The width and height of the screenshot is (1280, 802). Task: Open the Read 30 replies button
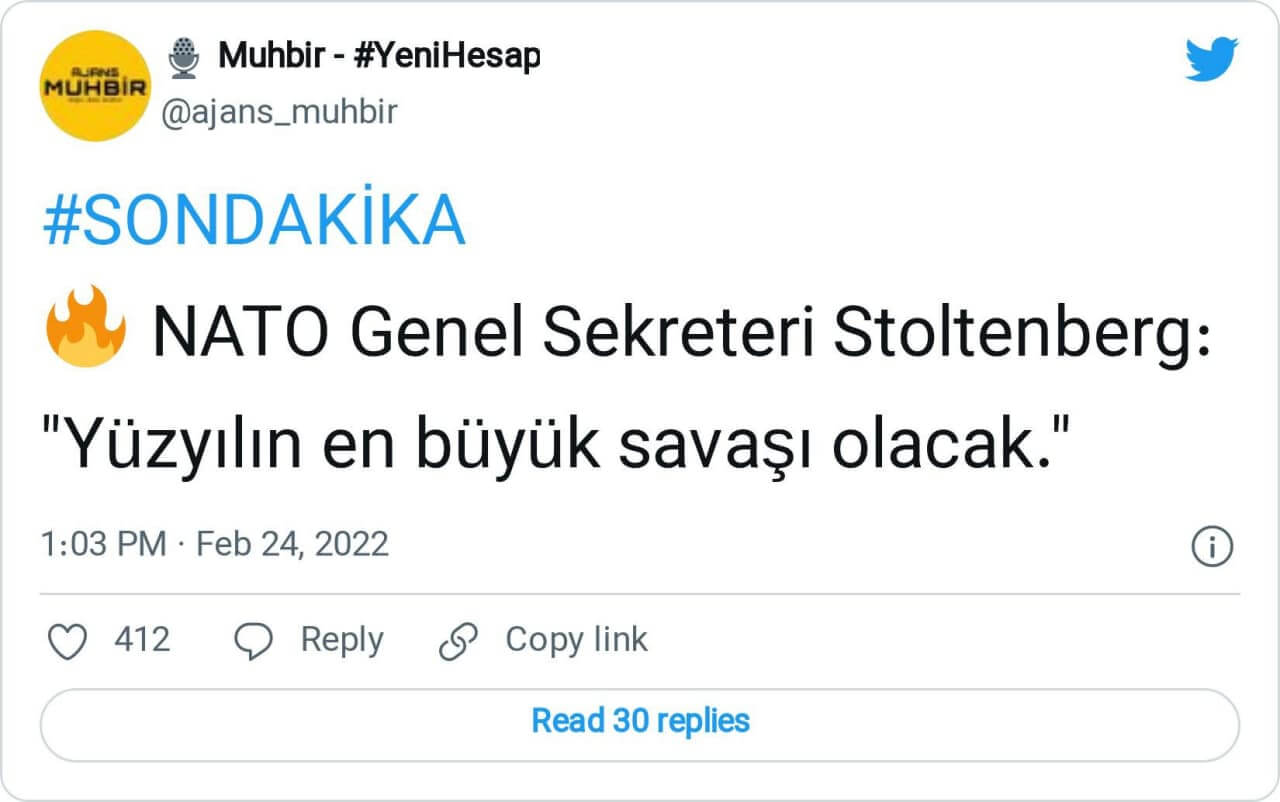pyautogui.click(x=640, y=720)
